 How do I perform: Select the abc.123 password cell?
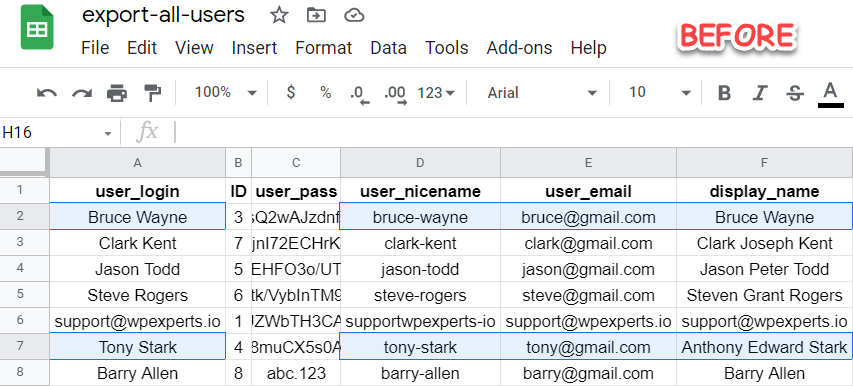tap(296, 373)
